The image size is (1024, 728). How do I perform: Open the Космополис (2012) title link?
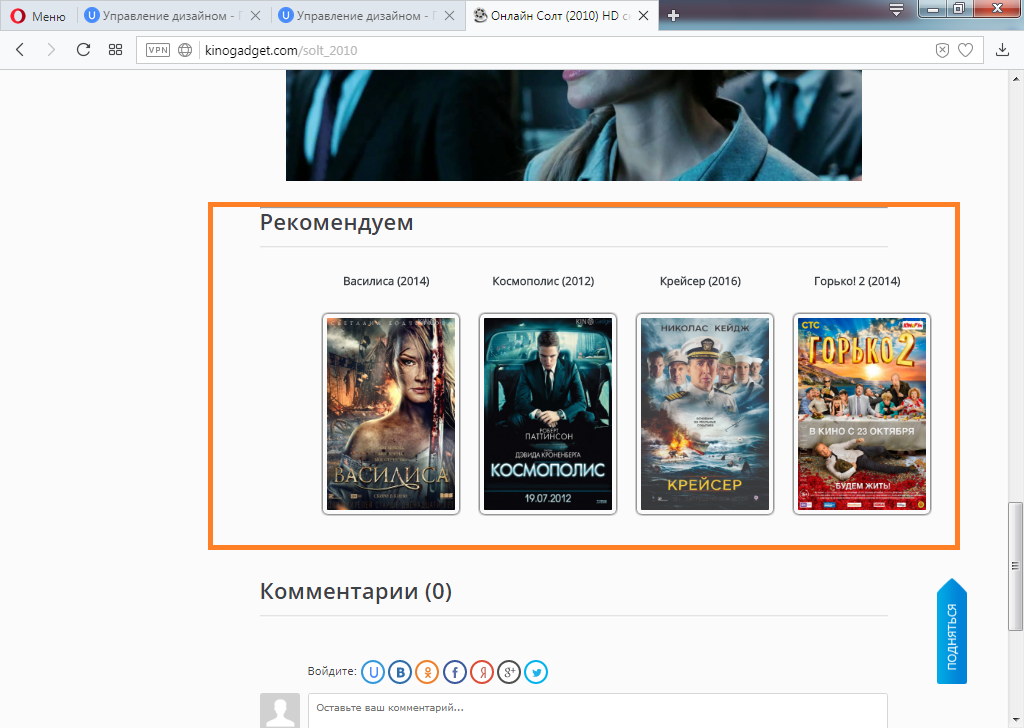click(543, 281)
